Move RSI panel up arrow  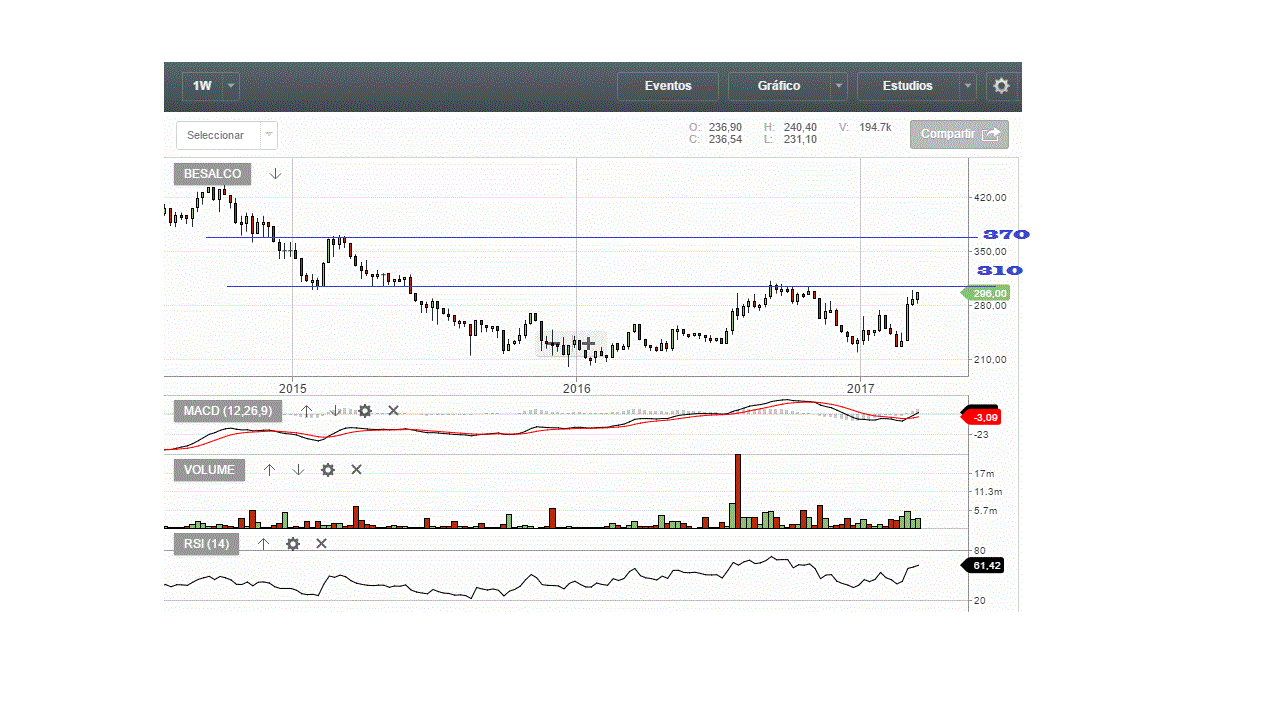point(264,544)
